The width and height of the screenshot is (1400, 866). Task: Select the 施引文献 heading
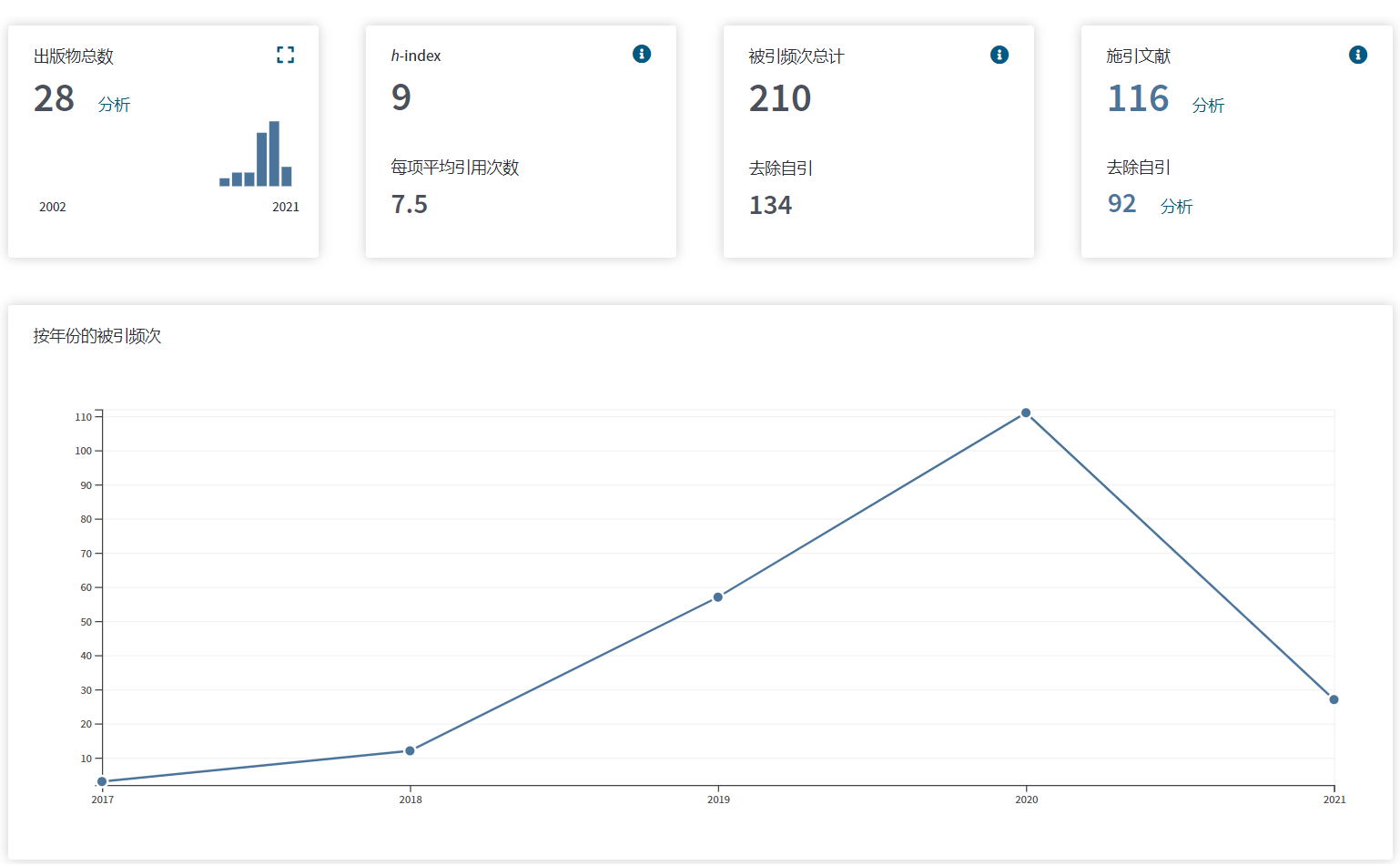(1139, 56)
